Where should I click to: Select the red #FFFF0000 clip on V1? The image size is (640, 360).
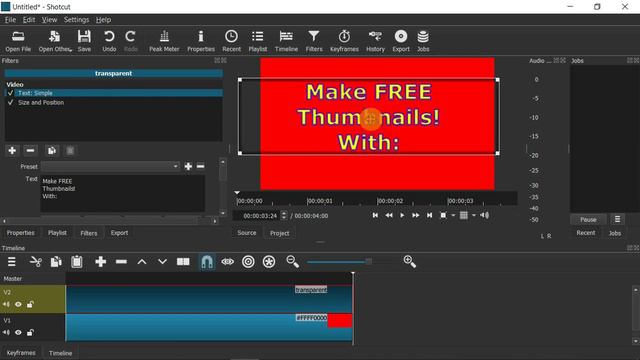209,327
